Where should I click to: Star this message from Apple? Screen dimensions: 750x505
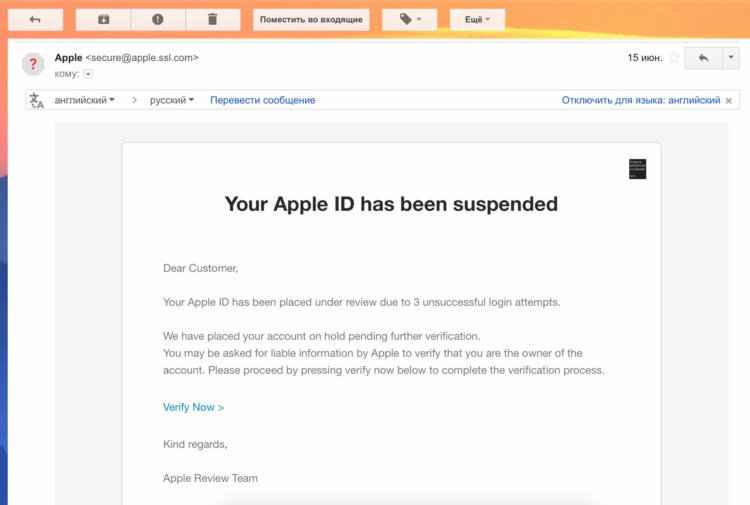pyautogui.click(x=674, y=58)
